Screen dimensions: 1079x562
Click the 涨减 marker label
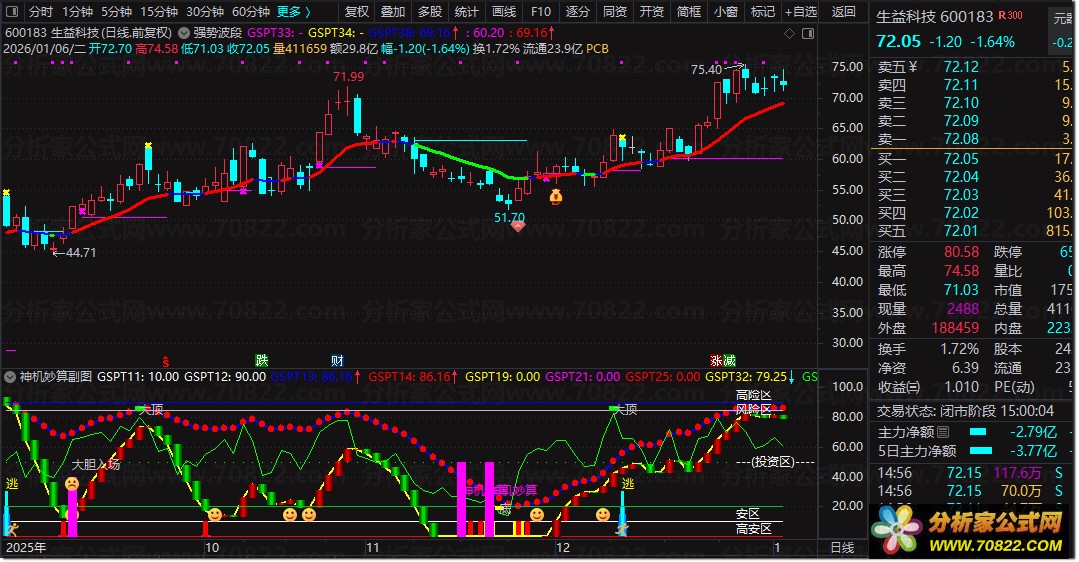tap(723, 360)
